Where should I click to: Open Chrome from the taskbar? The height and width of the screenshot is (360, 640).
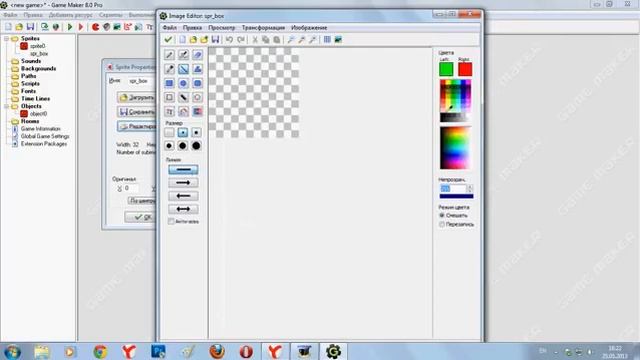[100, 351]
